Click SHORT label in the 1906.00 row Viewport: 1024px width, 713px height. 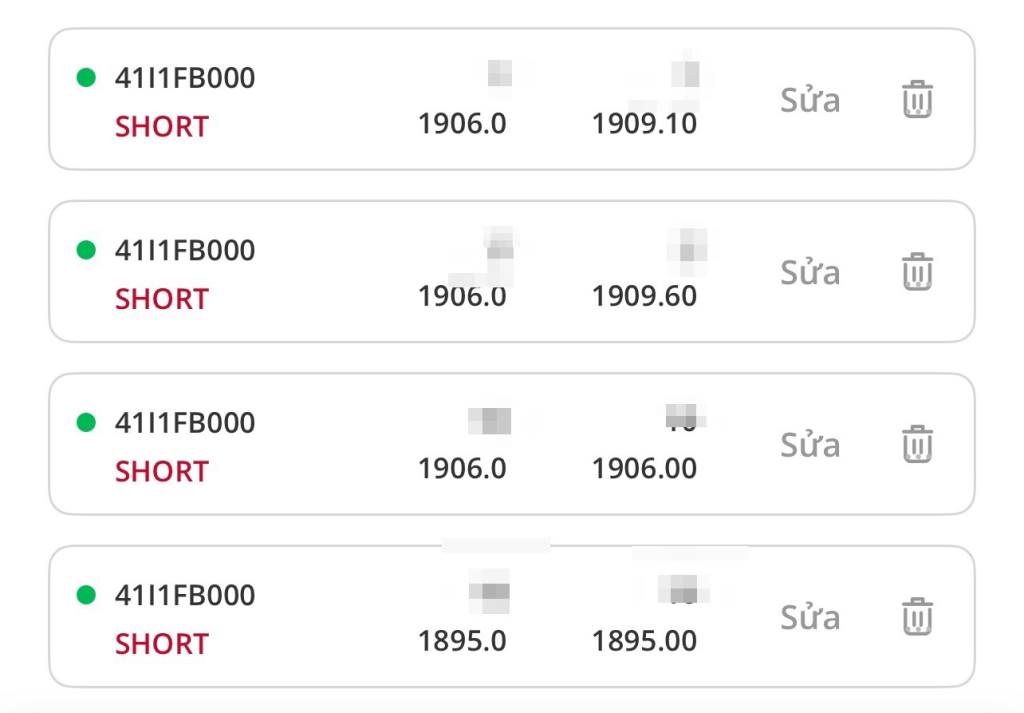[162, 471]
